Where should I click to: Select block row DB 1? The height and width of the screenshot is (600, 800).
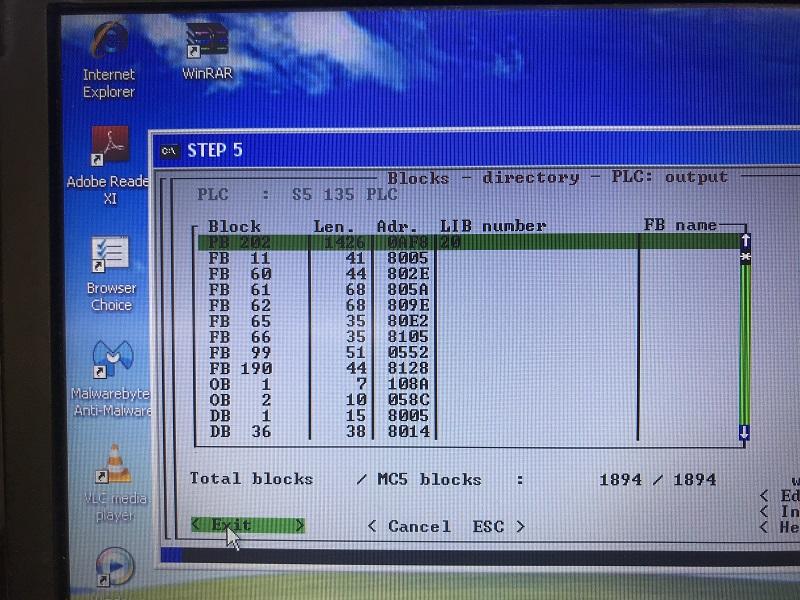(x=468, y=416)
